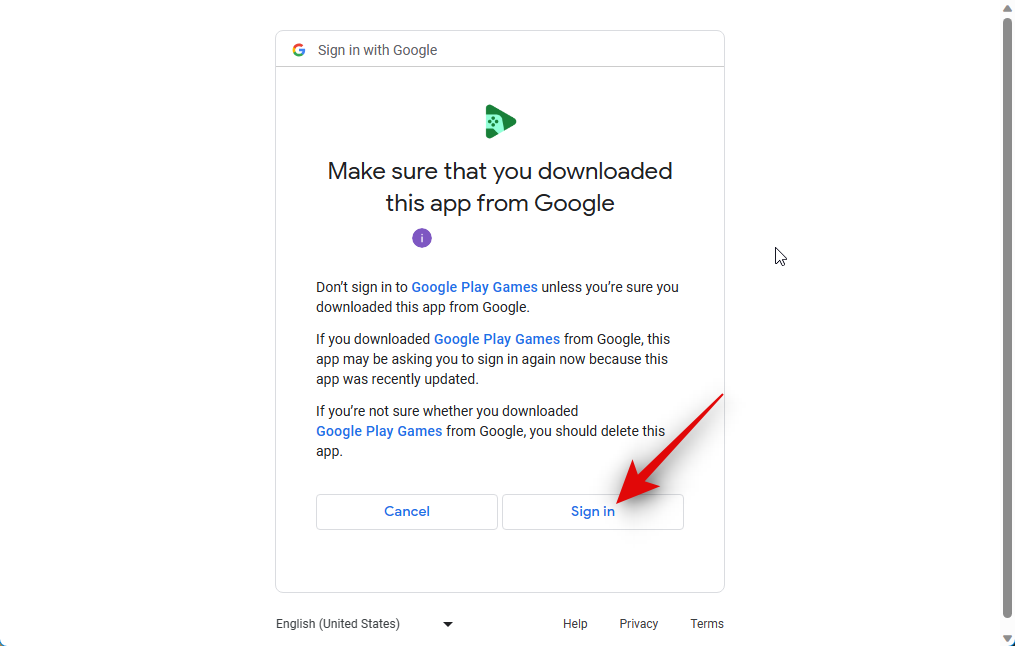Viewport: 1015px width, 646px height.
Task: Click the Google G logo icon
Action: 298,50
